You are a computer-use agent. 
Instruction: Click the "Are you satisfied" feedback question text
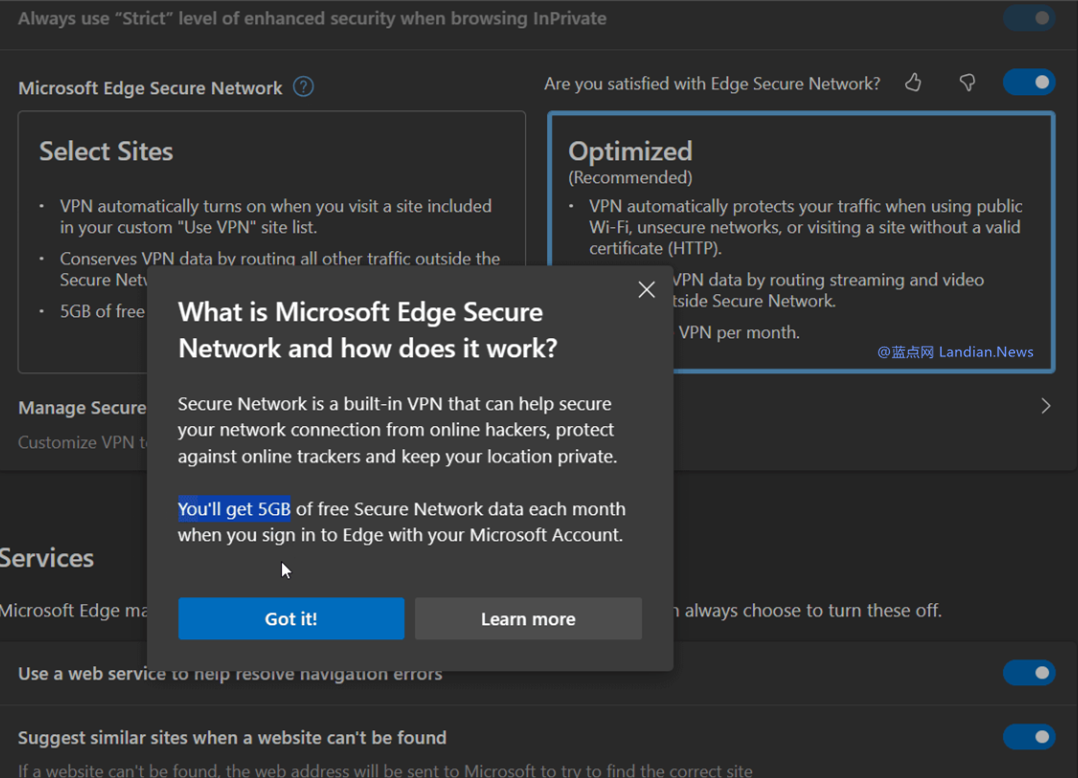point(712,84)
